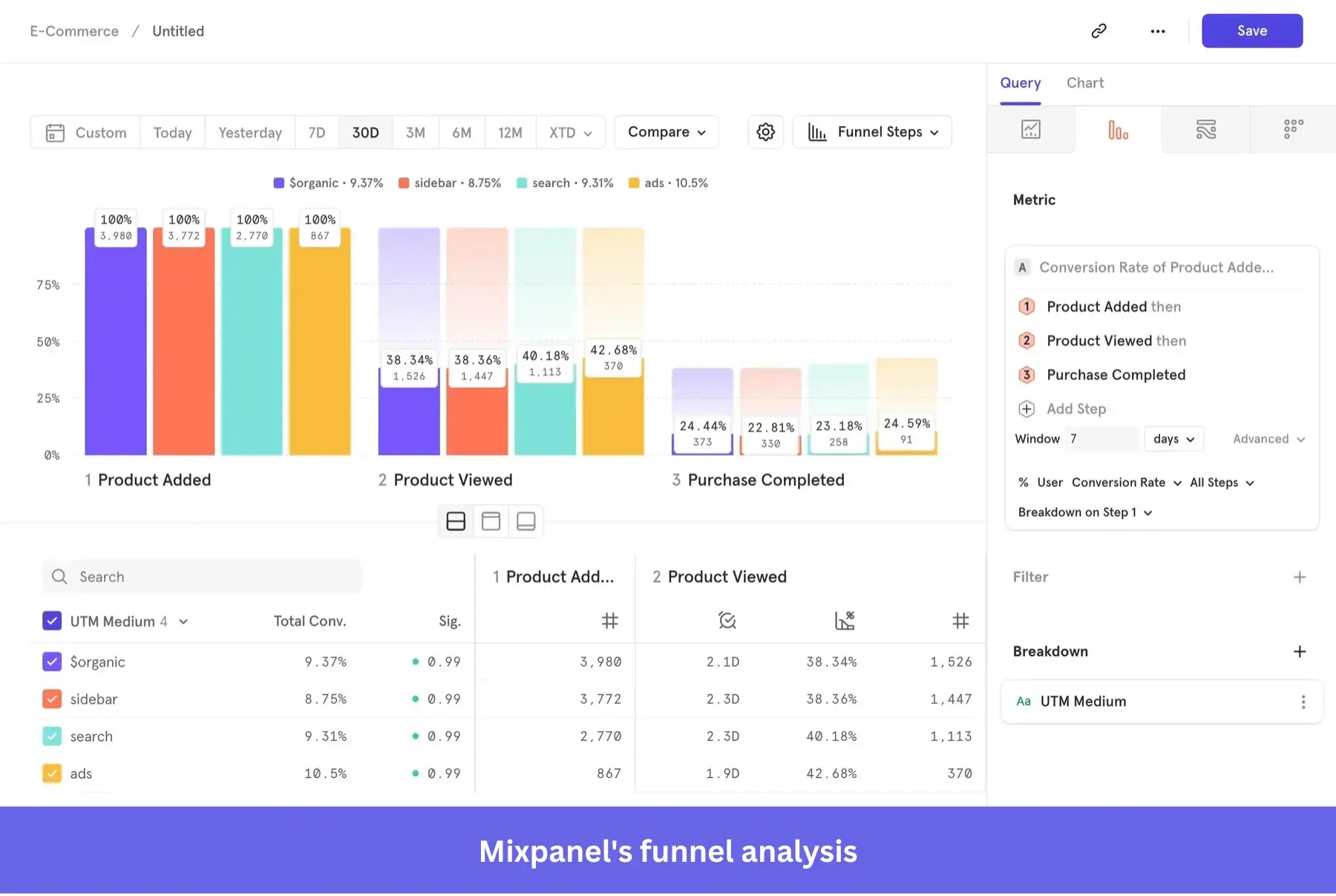Copy the report share link icon
1336x896 pixels.
[x=1098, y=30]
